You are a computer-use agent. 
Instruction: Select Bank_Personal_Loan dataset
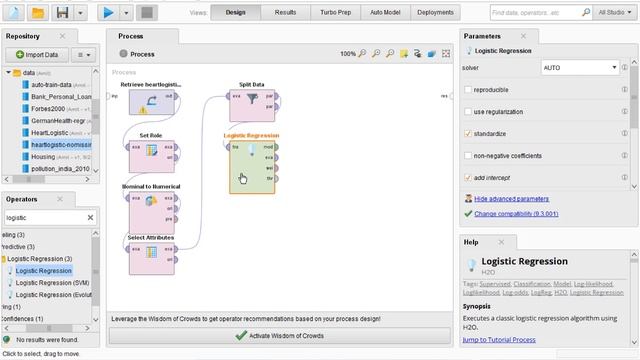point(61,97)
